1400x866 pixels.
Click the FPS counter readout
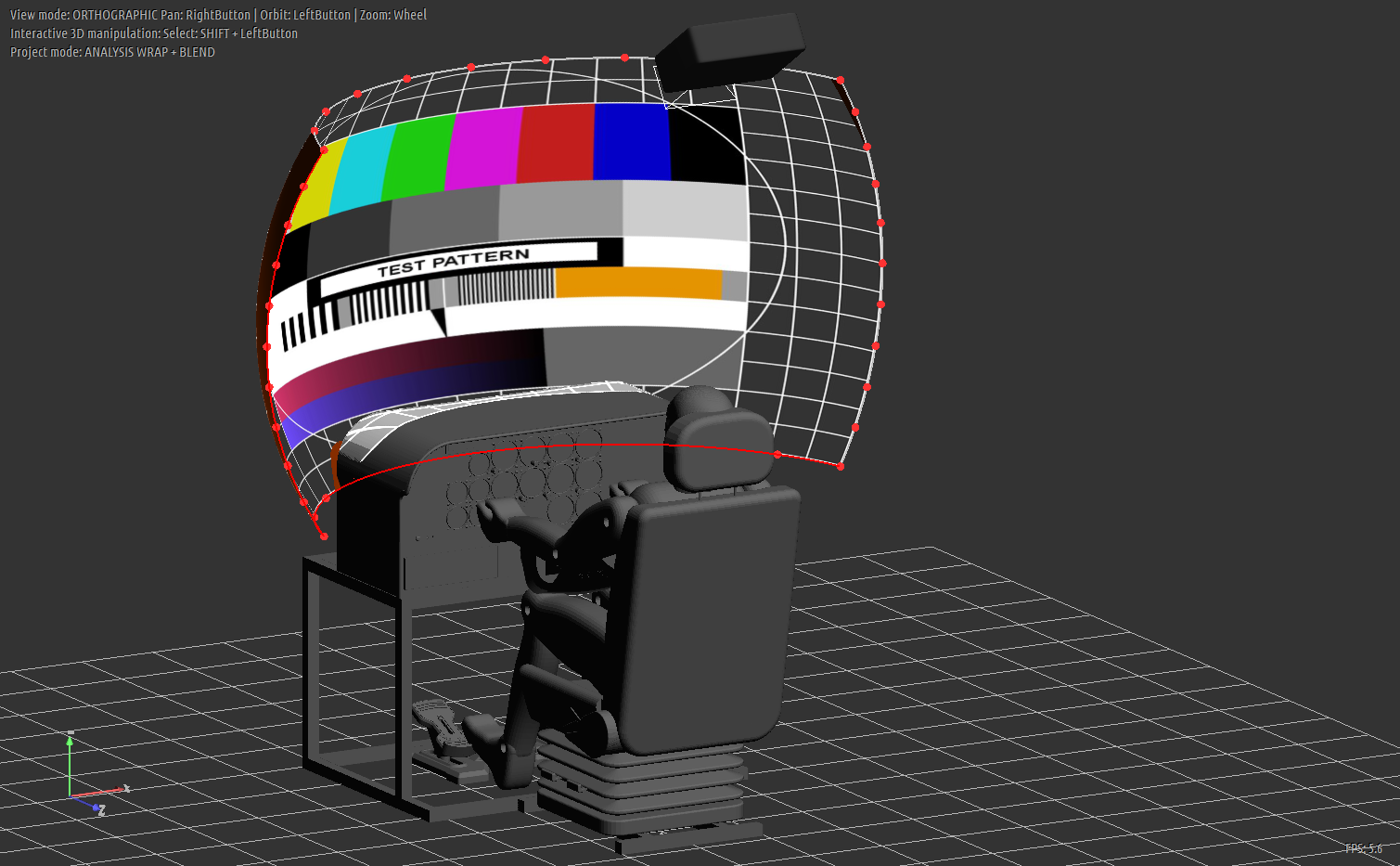[x=1364, y=848]
